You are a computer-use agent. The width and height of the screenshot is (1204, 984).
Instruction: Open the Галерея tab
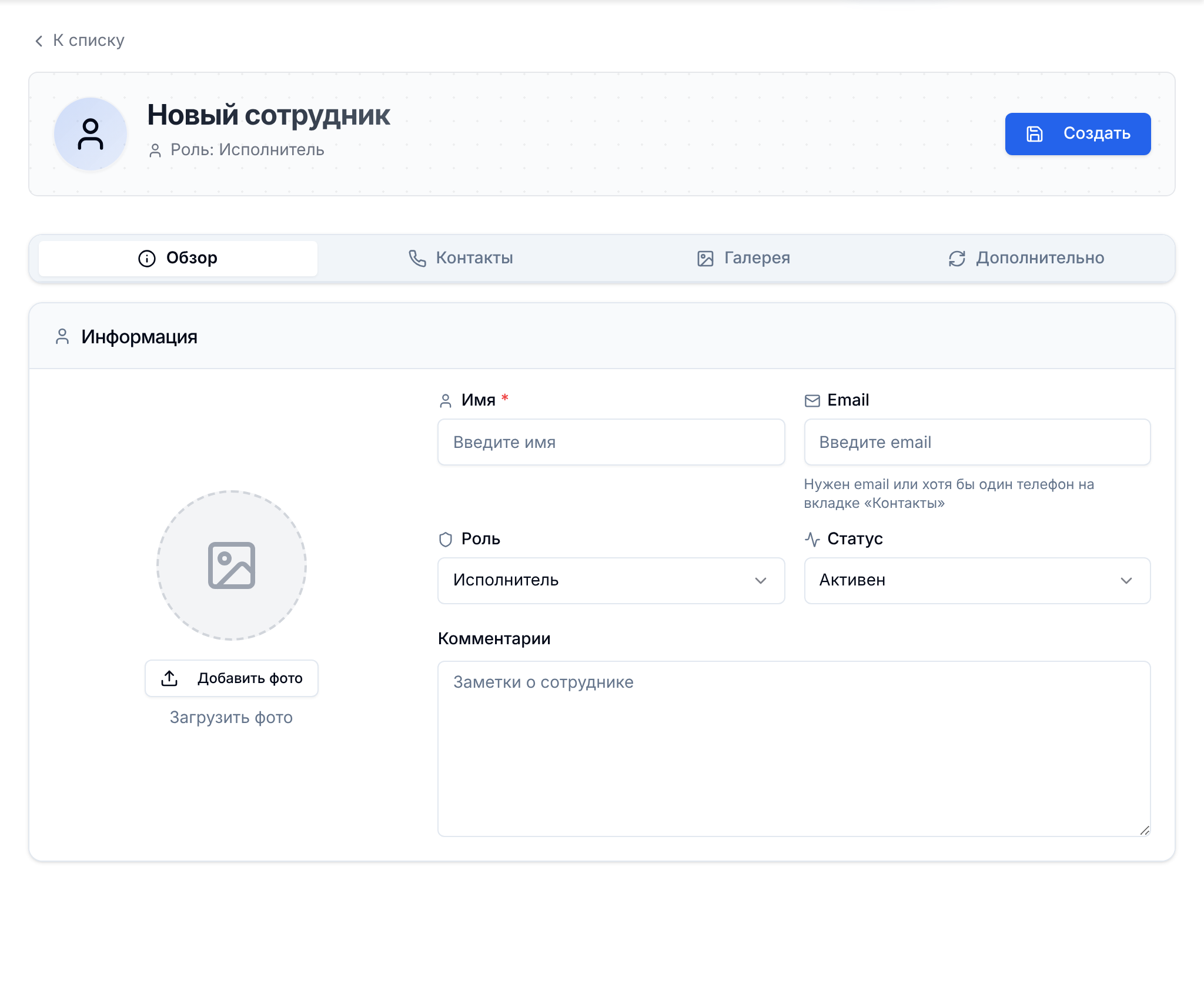click(744, 258)
